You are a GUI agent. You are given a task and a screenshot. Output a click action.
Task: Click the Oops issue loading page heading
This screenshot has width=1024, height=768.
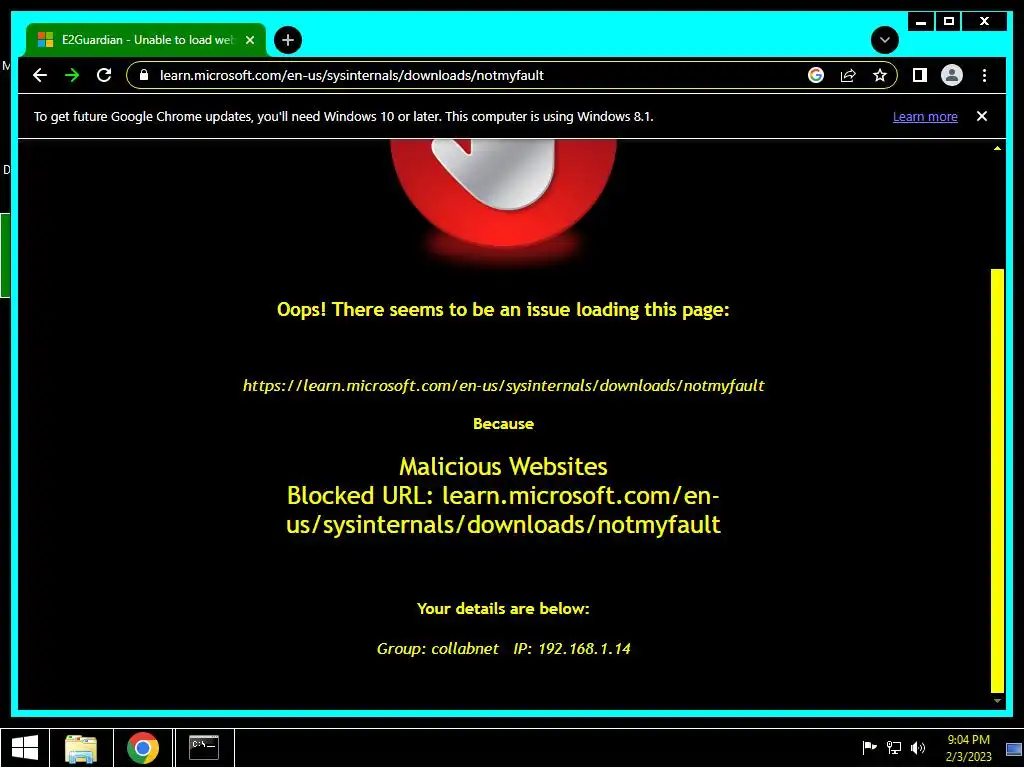[x=503, y=309]
